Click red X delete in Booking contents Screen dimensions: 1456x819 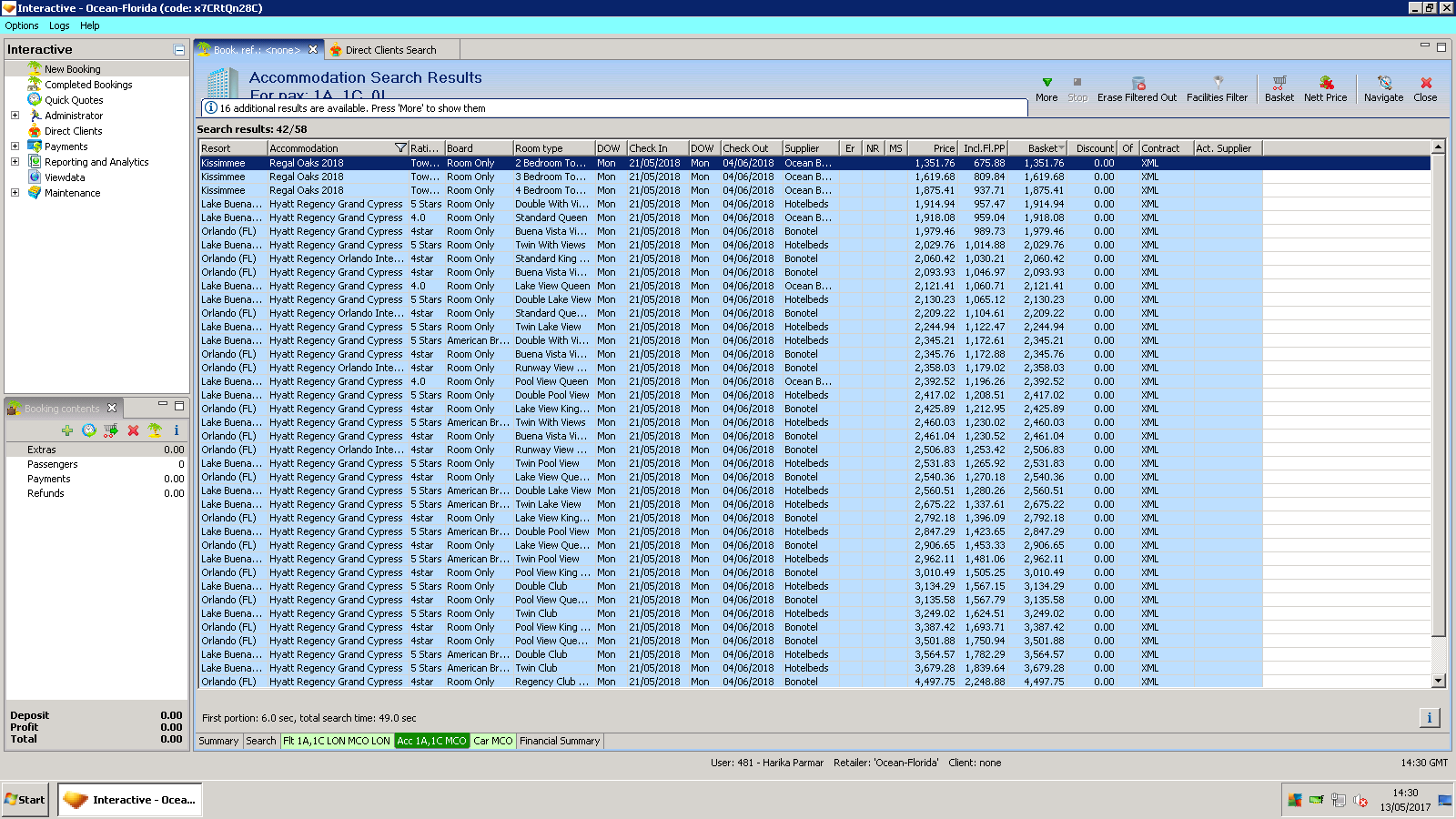click(133, 430)
